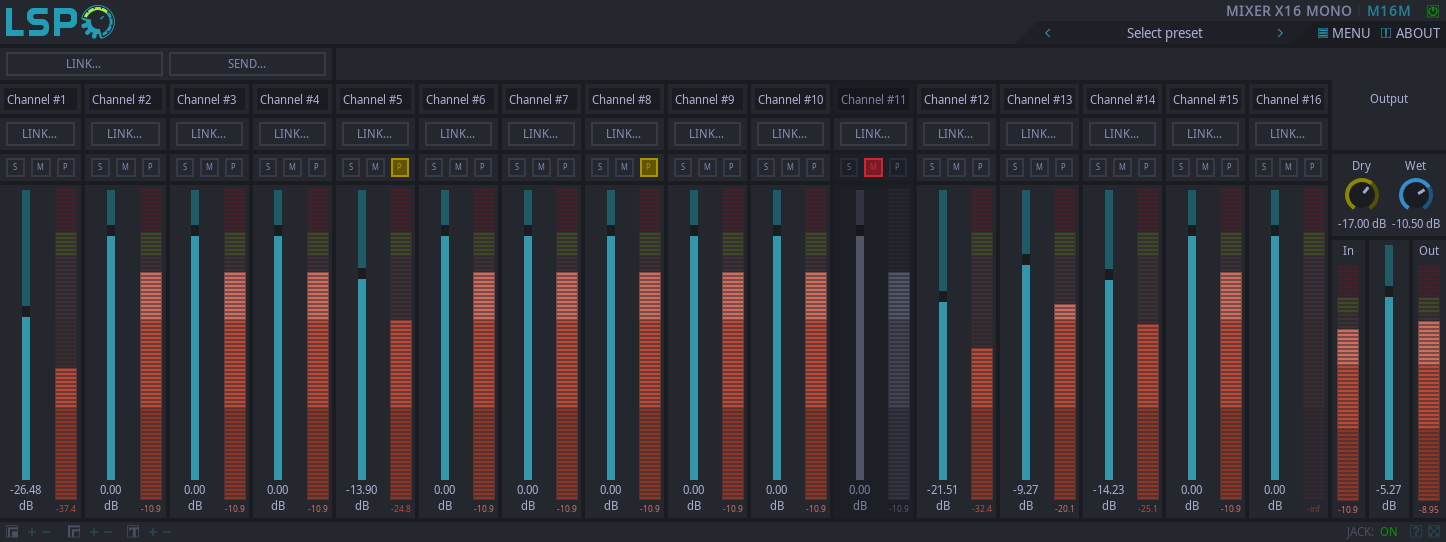
Task: Click the help question mark icon
Action: point(1415,532)
